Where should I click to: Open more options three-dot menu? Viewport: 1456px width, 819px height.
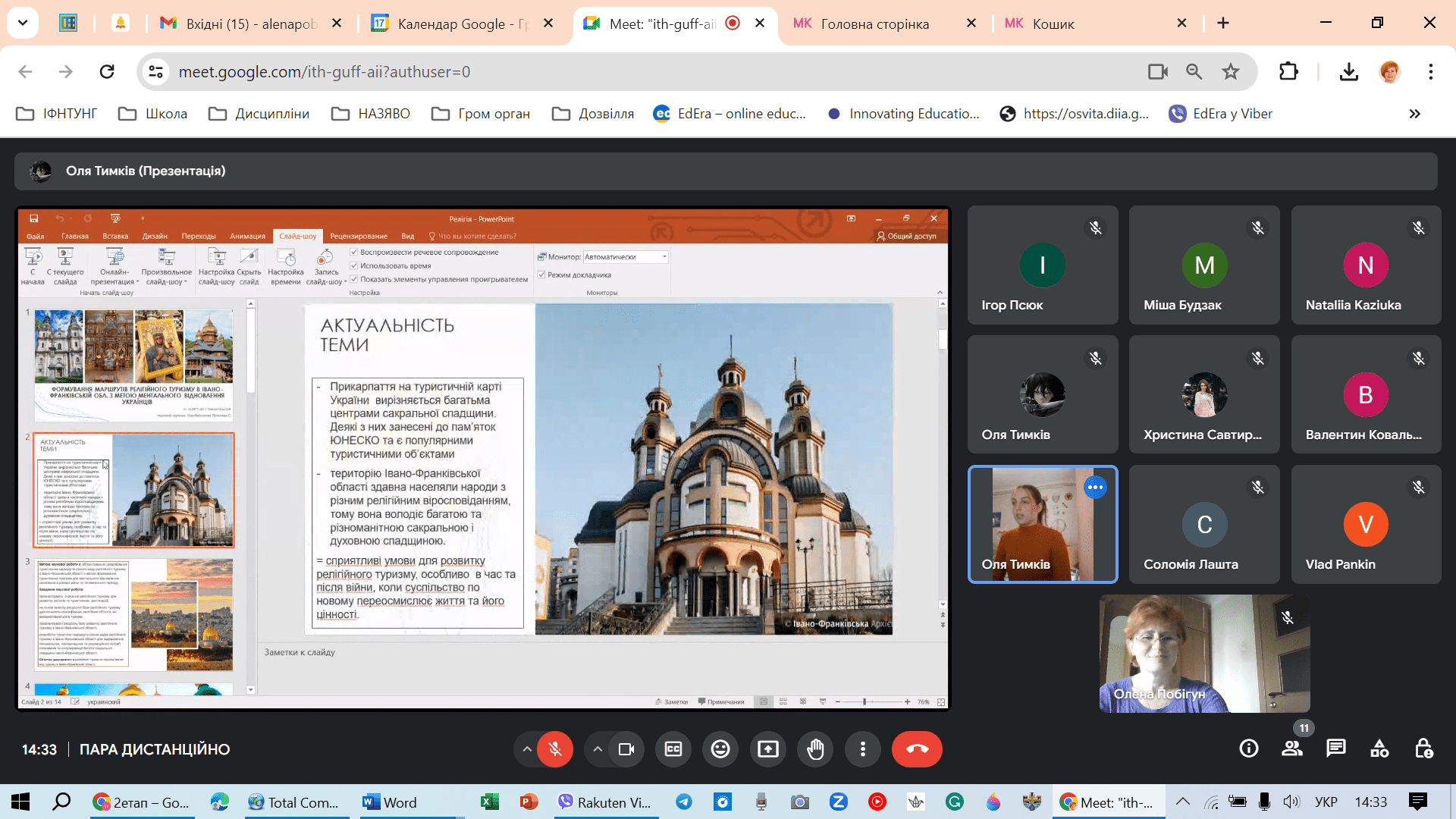[x=862, y=749]
